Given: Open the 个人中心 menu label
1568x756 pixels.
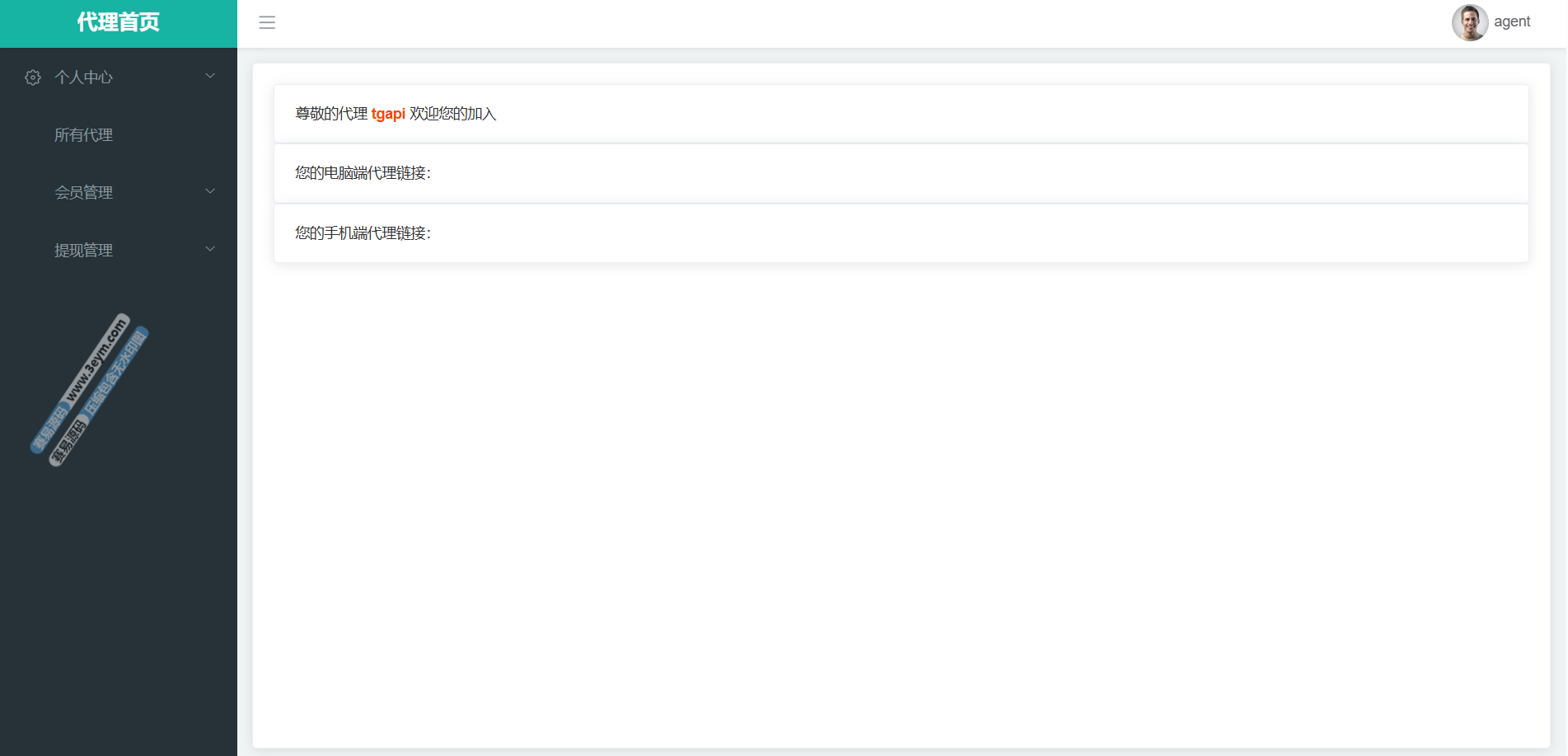Looking at the screenshot, I should (x=83, y=77).
